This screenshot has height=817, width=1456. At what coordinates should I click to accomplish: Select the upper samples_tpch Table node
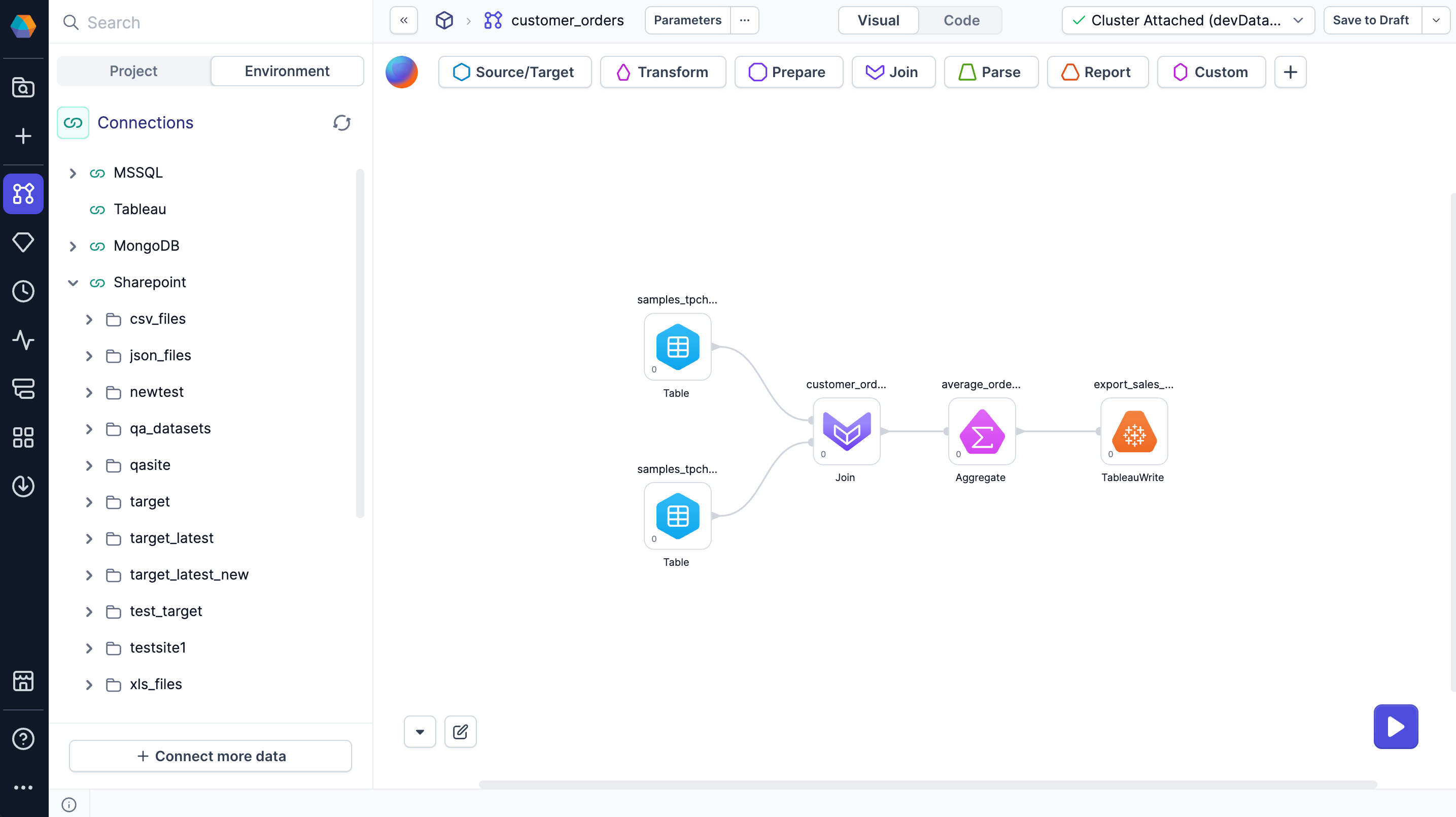677,347
